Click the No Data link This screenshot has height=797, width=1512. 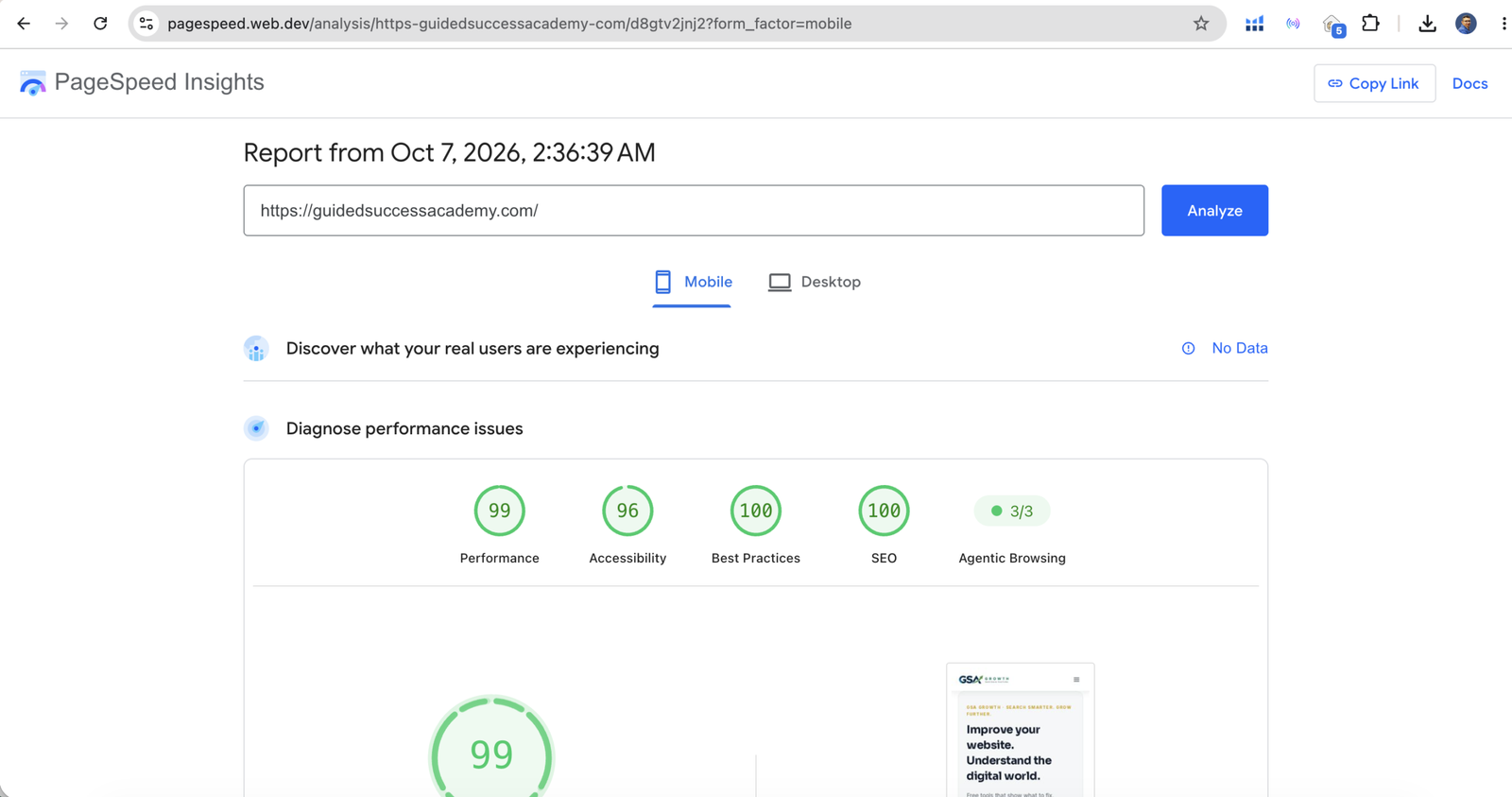(1240, 348)
